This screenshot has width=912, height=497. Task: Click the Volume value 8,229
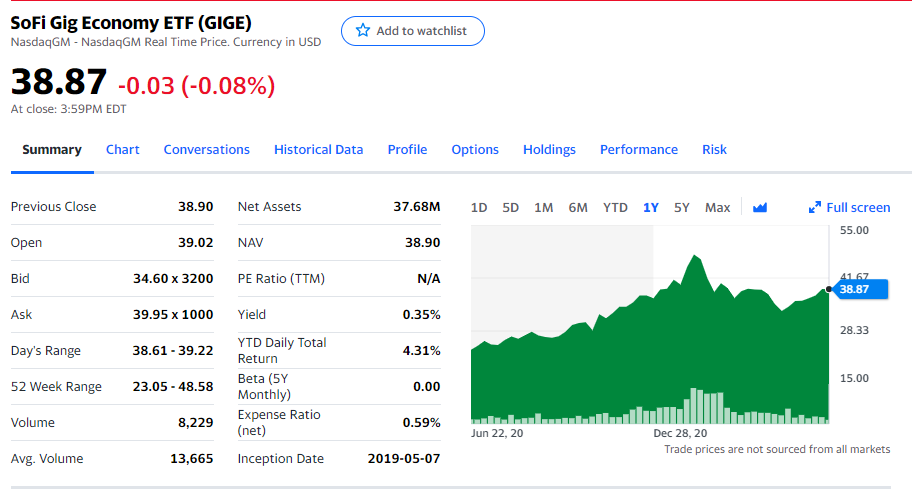(x=195, y=423)
